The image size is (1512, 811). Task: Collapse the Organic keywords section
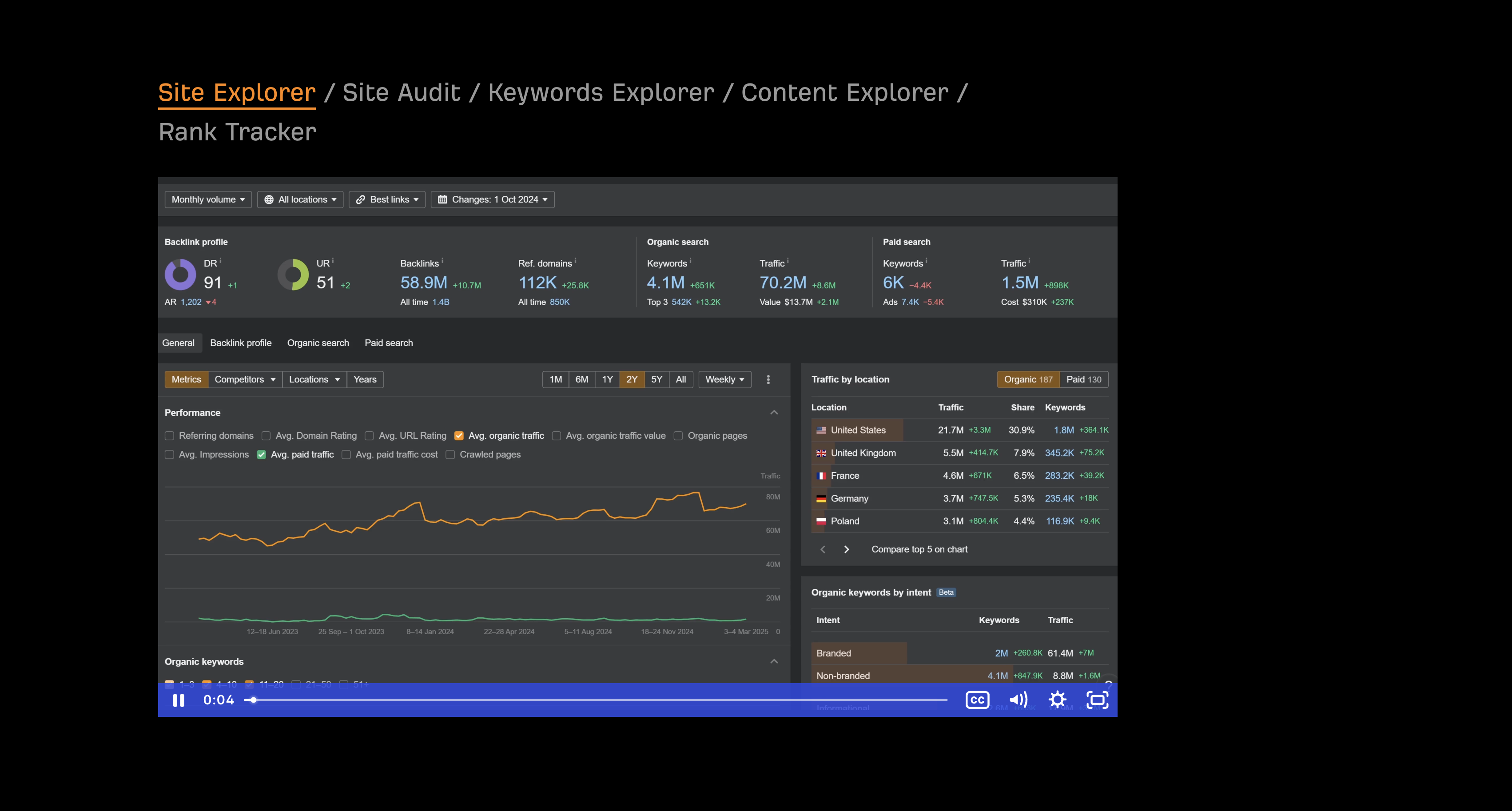774,661
